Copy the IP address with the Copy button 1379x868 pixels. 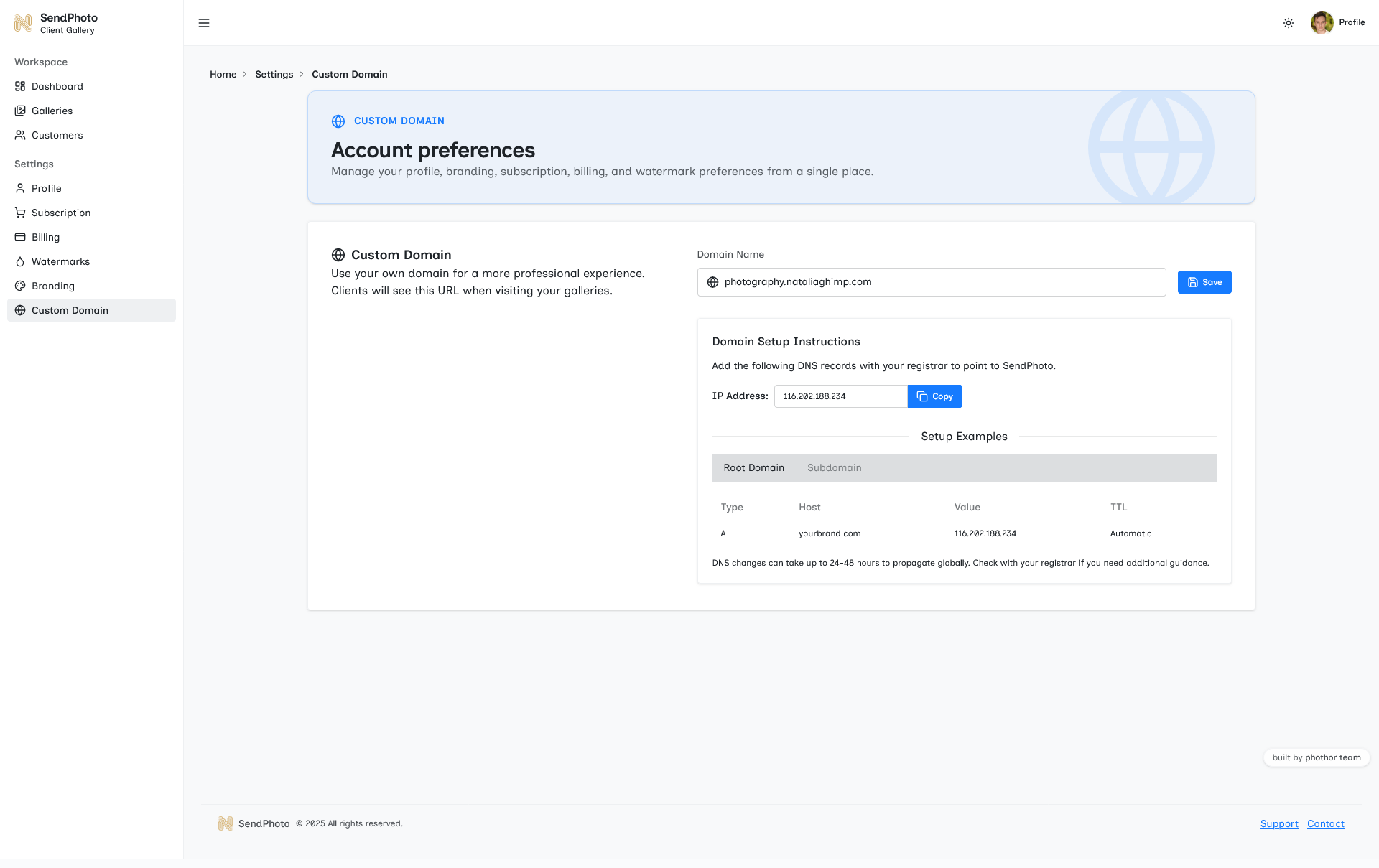934,396
